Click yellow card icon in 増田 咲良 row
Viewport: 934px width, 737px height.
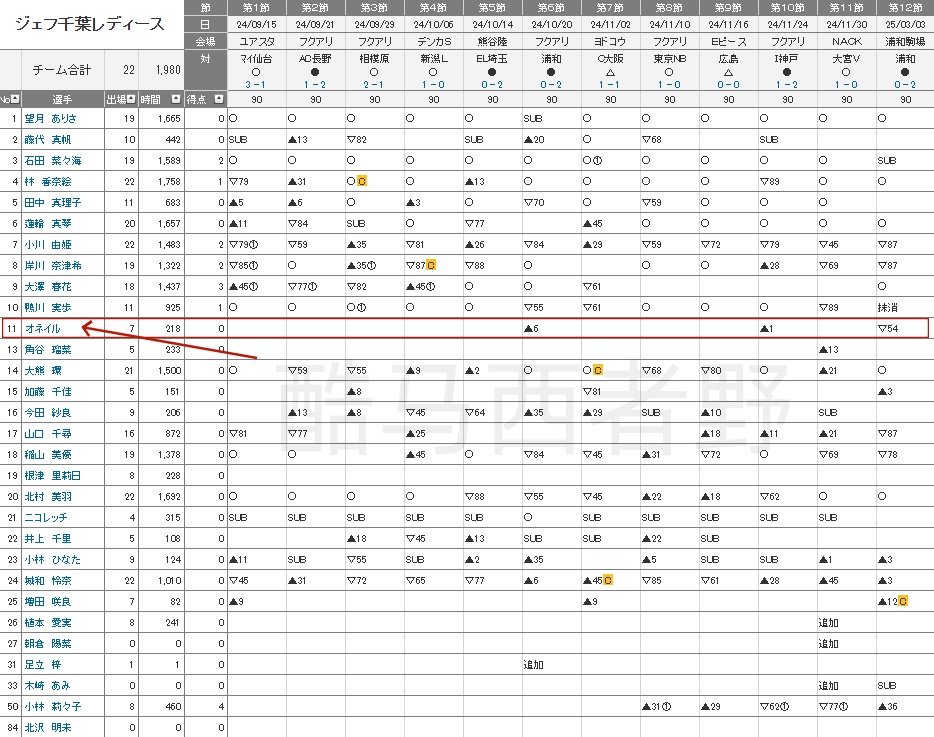tap(903, 601)
